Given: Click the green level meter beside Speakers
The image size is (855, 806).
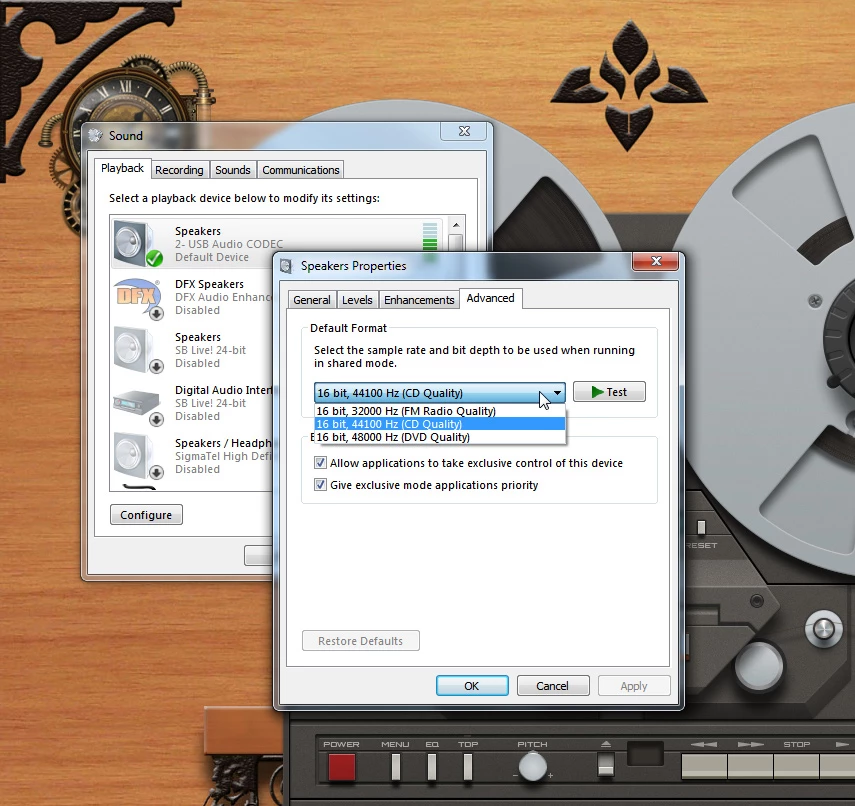Looking at the screenshot, I should (430, 237).
